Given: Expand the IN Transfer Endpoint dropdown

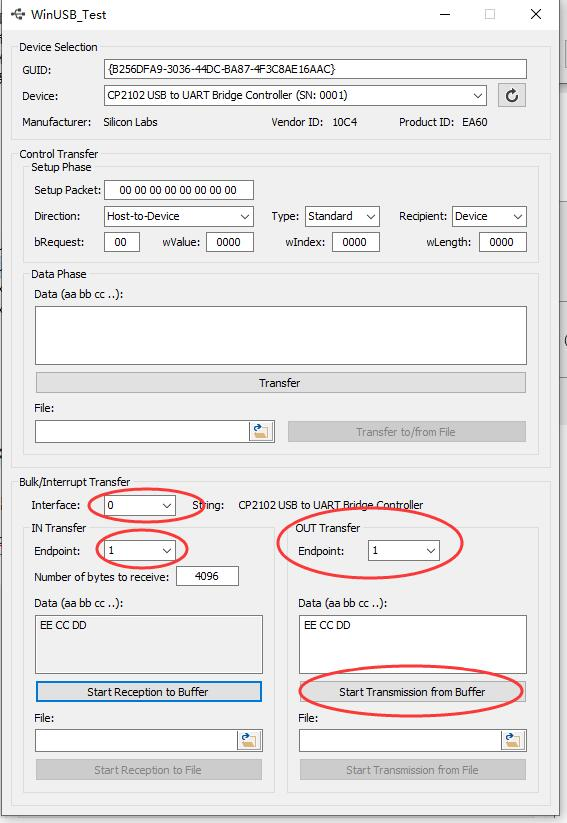Looking at the screenshot, I should click(x=140, y=551).
